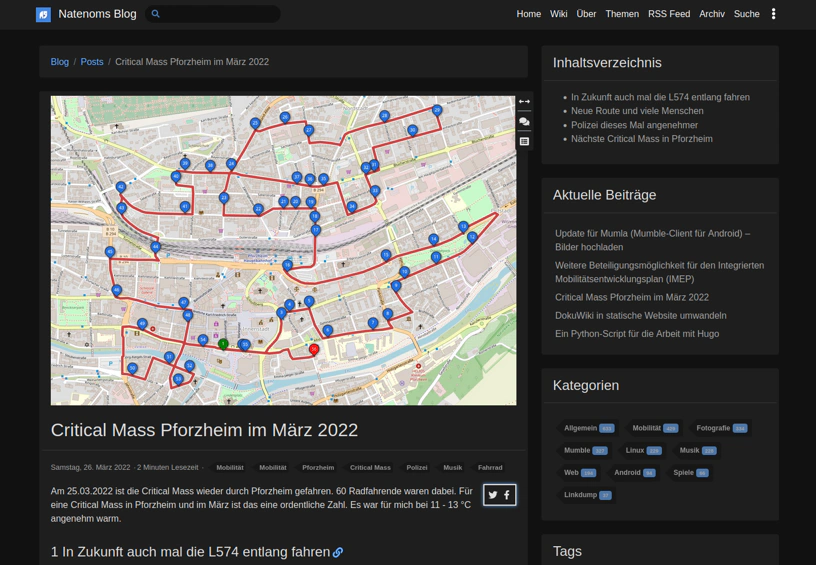Open the route map image

tap(283, 250)
